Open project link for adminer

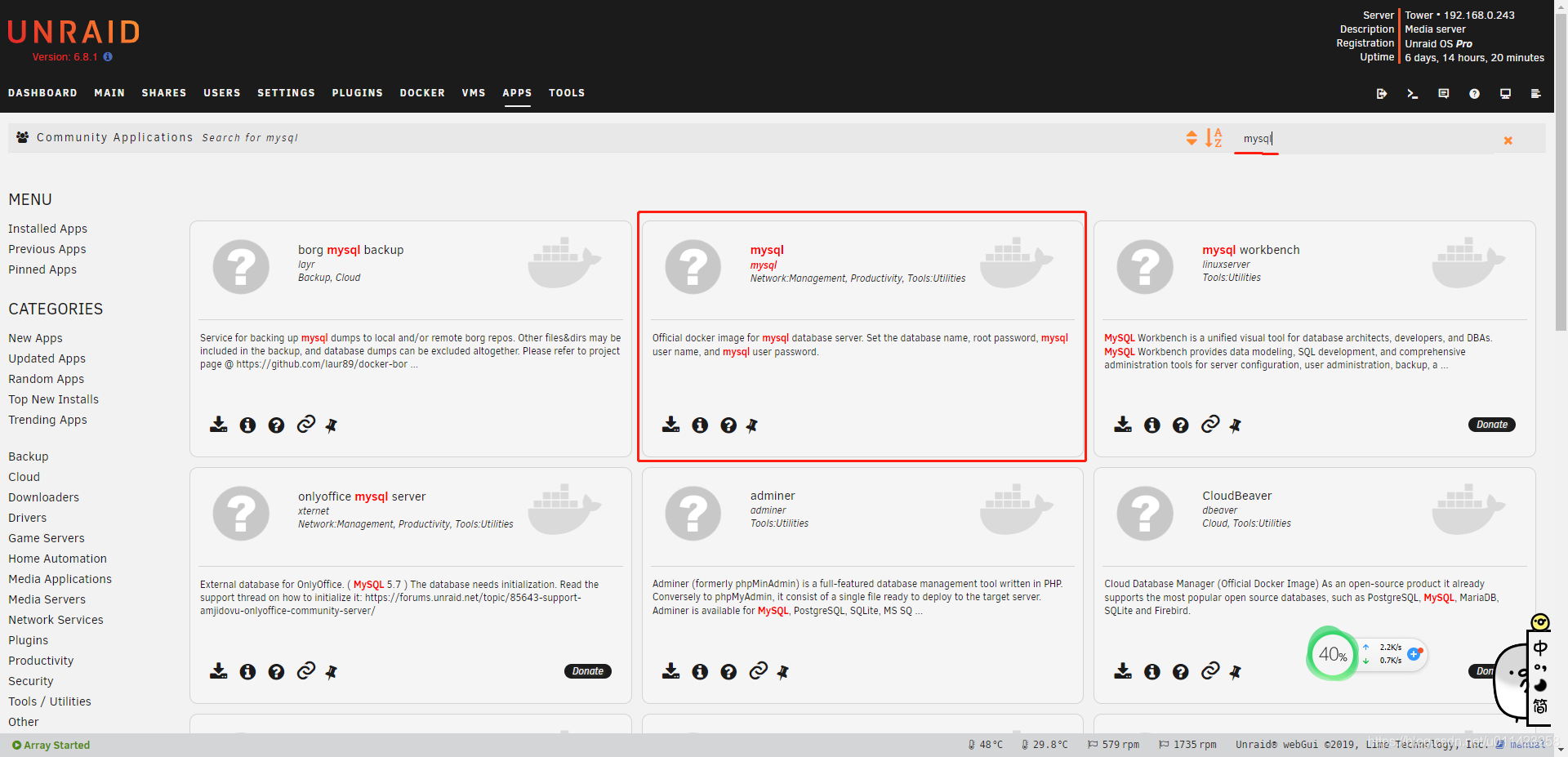coord(758,670)
